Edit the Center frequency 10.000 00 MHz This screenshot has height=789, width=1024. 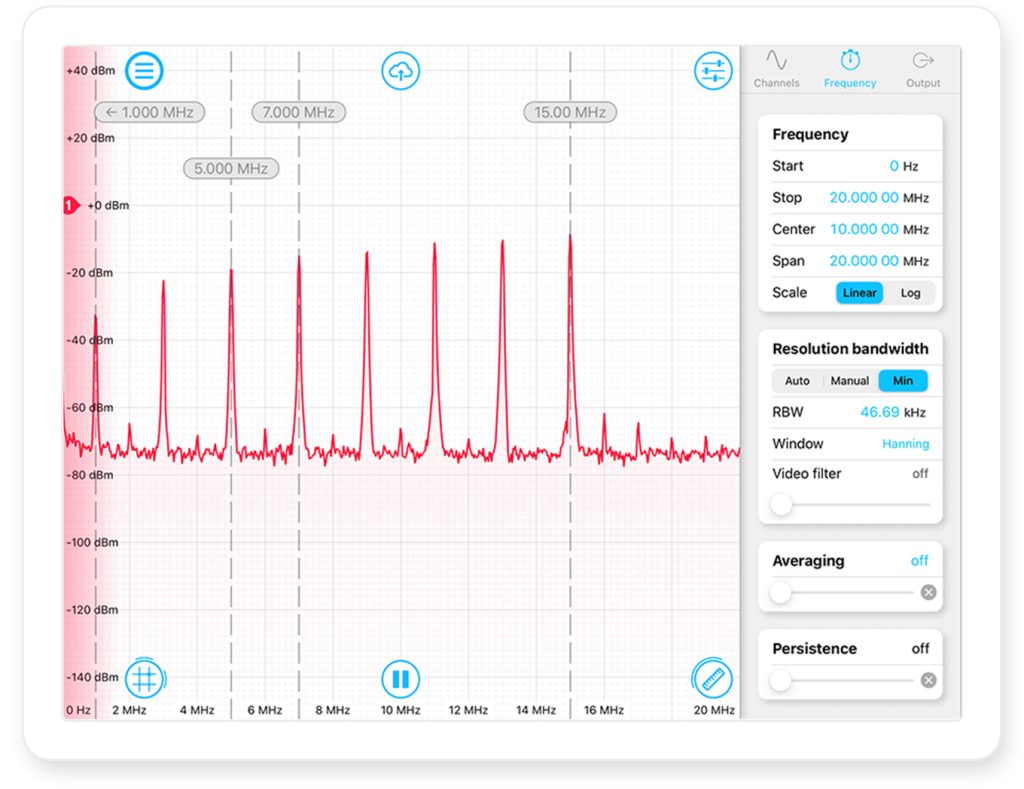point(879,229)
